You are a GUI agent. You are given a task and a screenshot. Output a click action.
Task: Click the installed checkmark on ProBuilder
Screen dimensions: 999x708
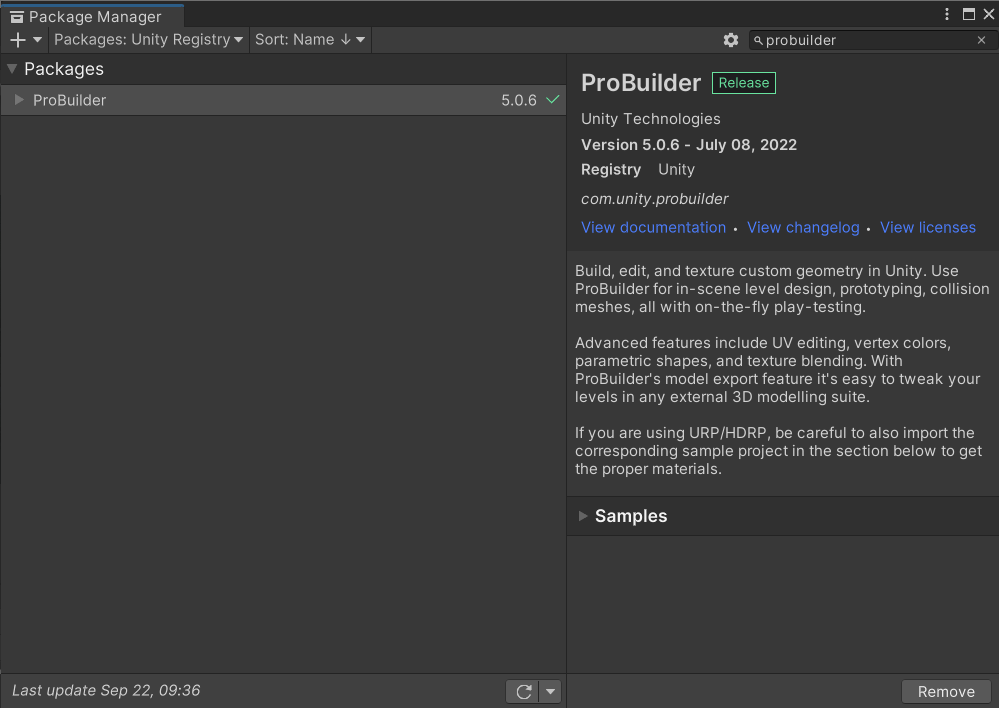[x=553, y=99]
